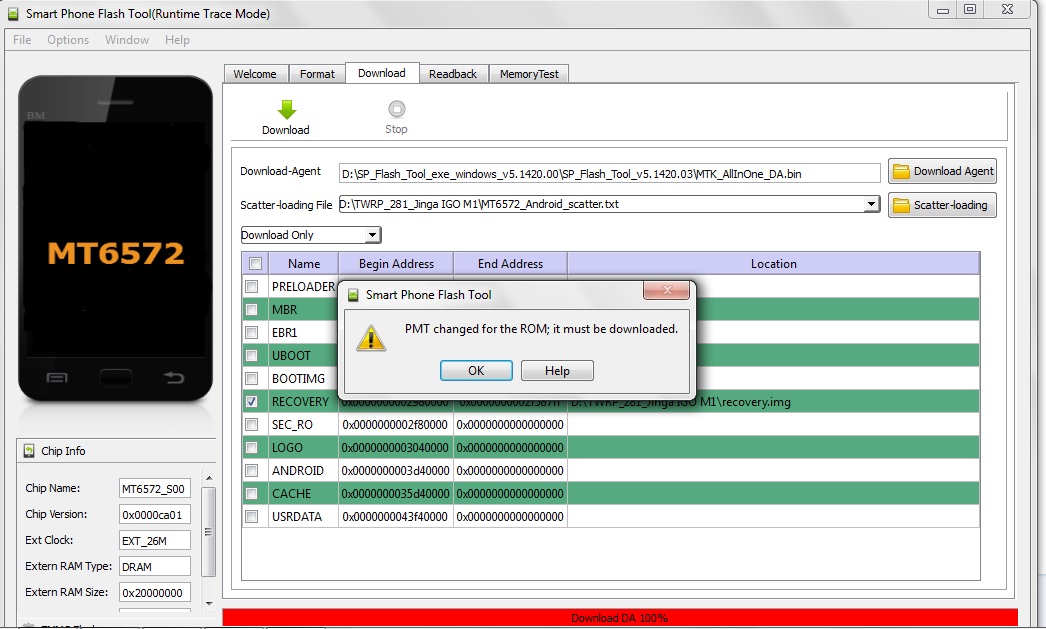Click the warning triangle icon in dialog
The image size is (1046, 629).
[x=372, y=336]
